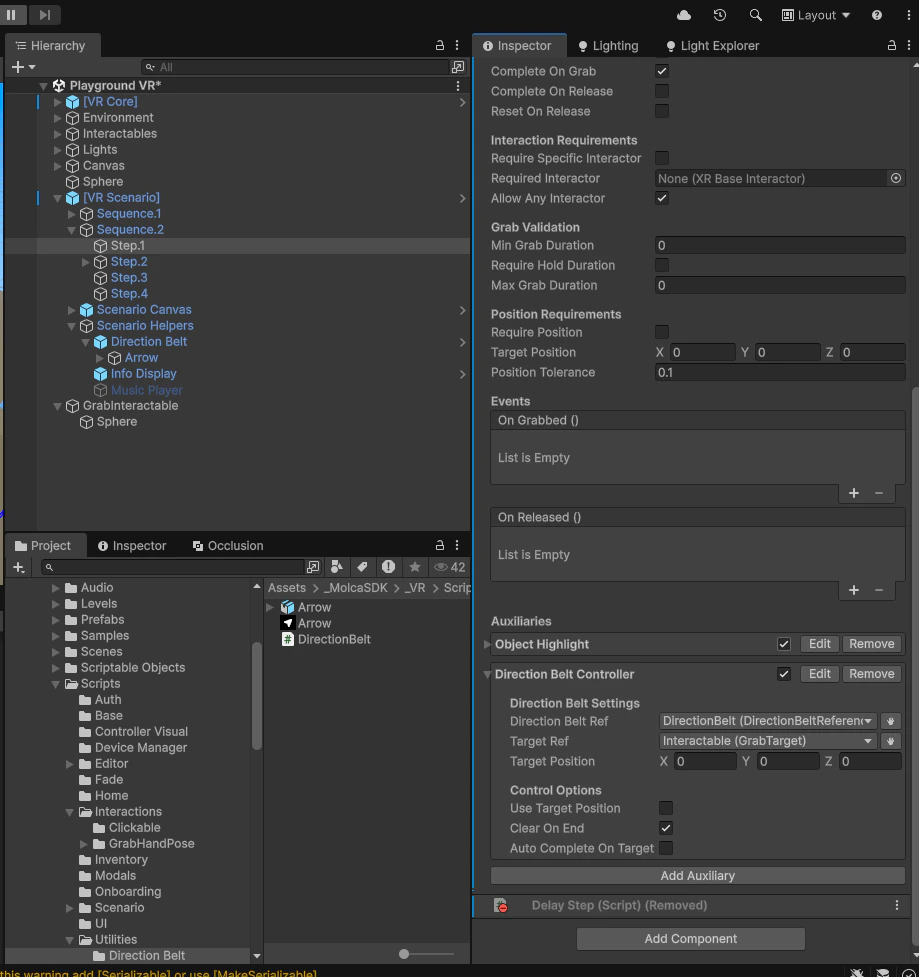Image resolution: width=919 pixels, height=977 pixels.
Task: Toggle hidden packages visibility (42)
Action: (450, 566)
